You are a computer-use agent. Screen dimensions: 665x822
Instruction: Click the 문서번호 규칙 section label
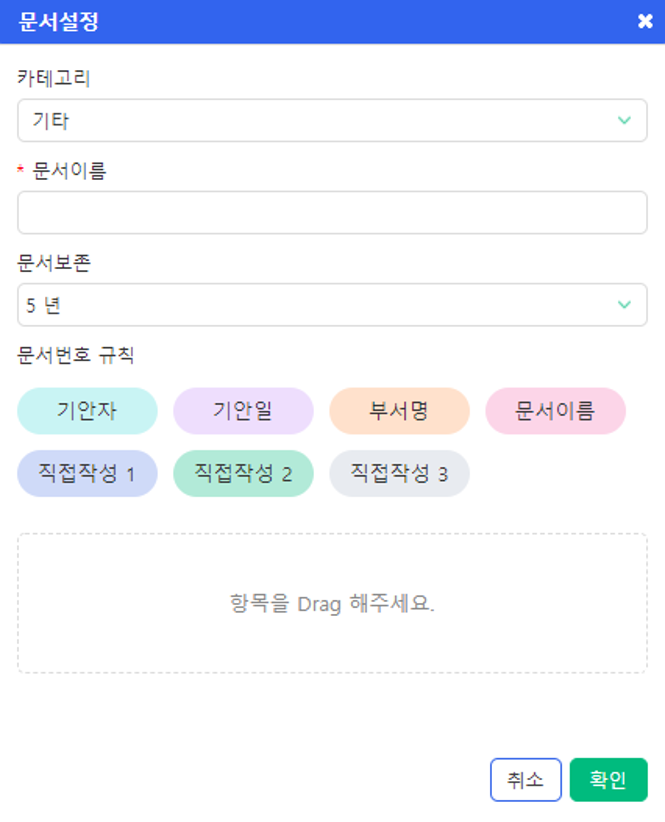point(75,355)
